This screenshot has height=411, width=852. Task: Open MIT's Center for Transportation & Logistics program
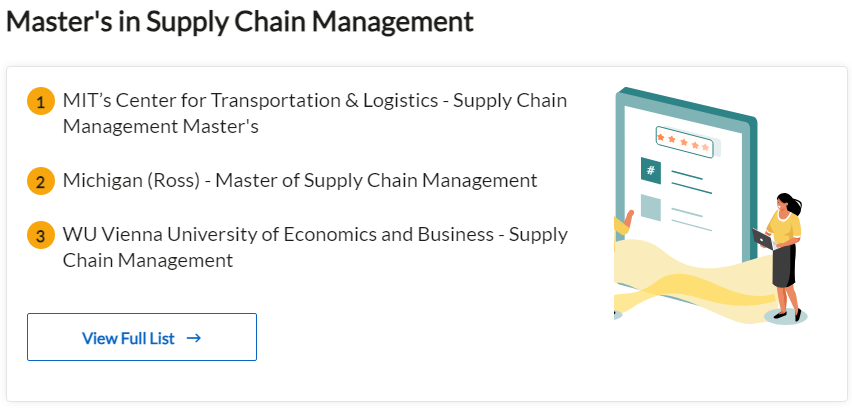pos(315,114)
